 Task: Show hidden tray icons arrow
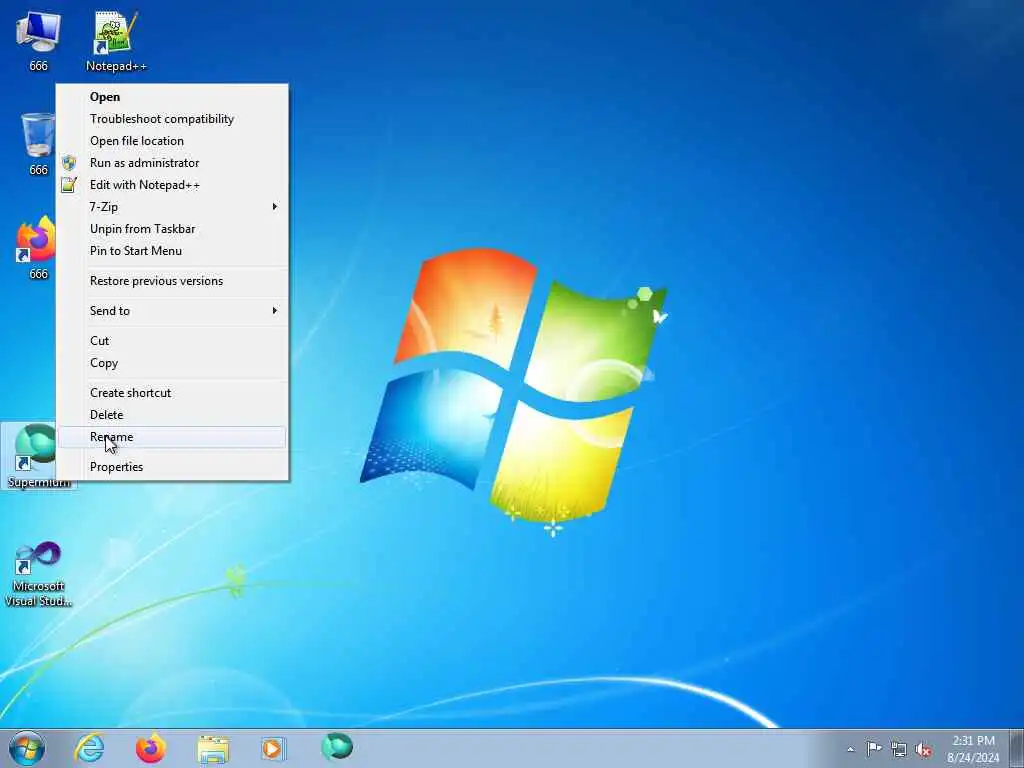pos(850,749)
